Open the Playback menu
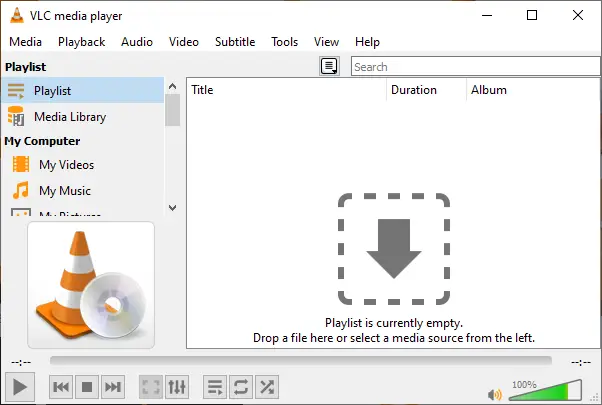 81,41
